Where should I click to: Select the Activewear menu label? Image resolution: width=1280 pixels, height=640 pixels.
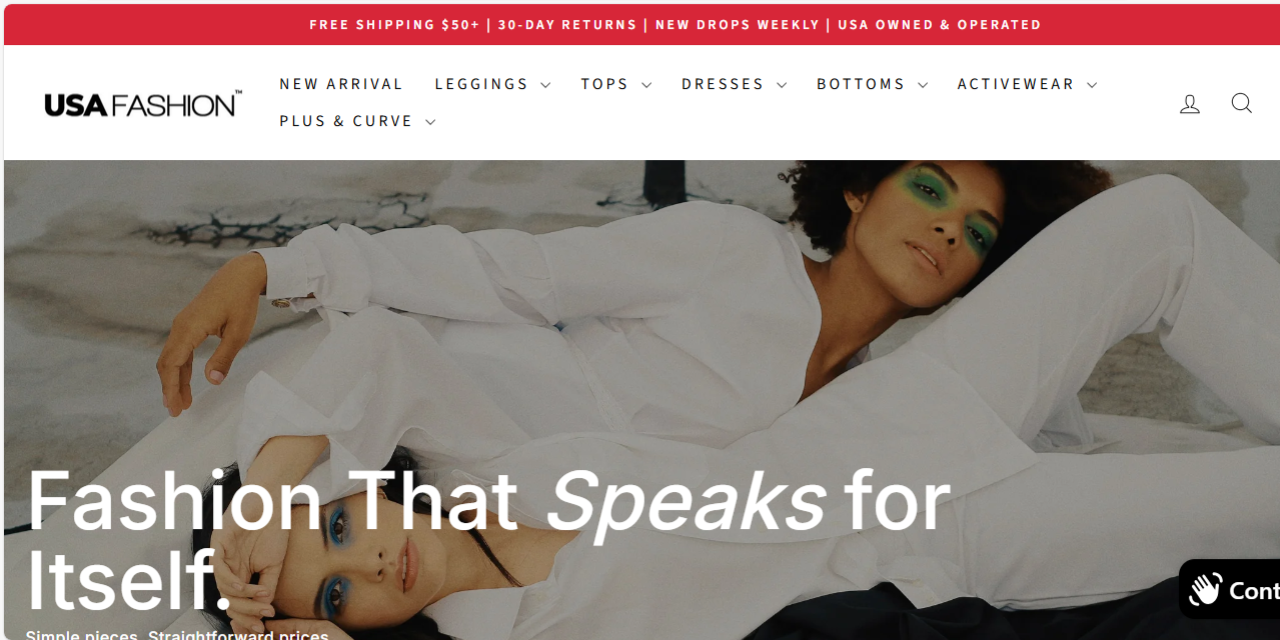click(1015, 84)
